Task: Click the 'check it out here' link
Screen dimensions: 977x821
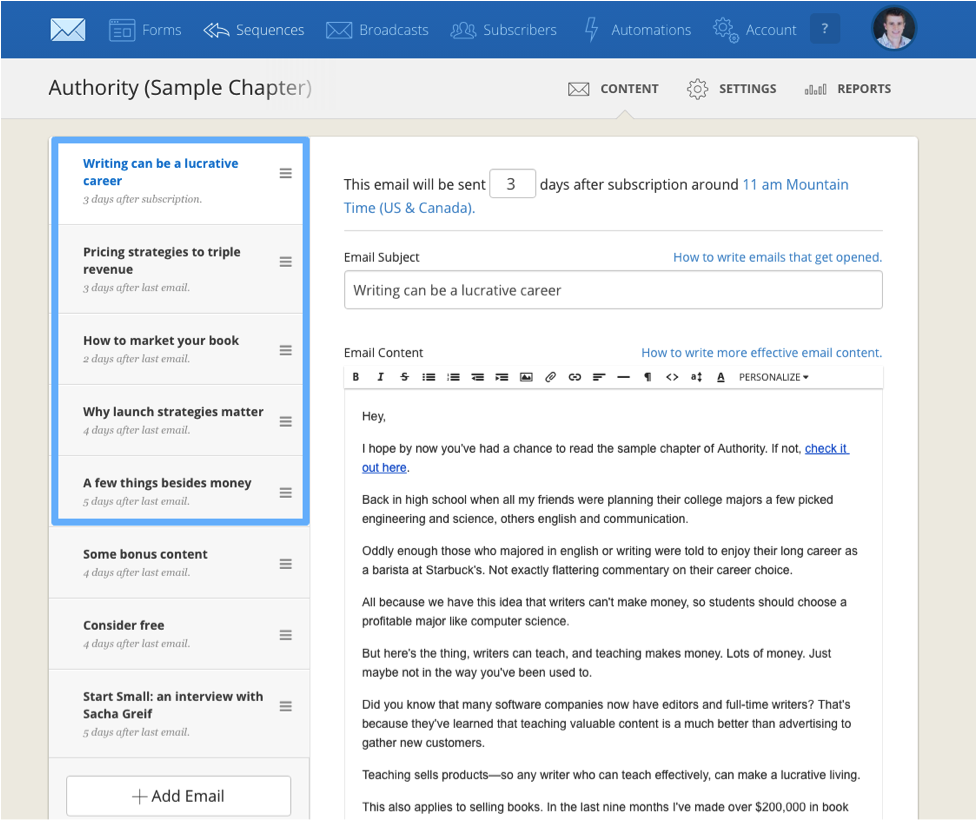Action: click(x=826, y=448)
